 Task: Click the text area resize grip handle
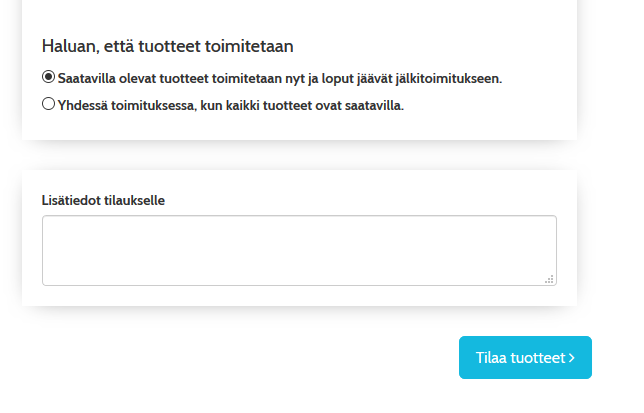pyautogui.click(x=549, y=279)
